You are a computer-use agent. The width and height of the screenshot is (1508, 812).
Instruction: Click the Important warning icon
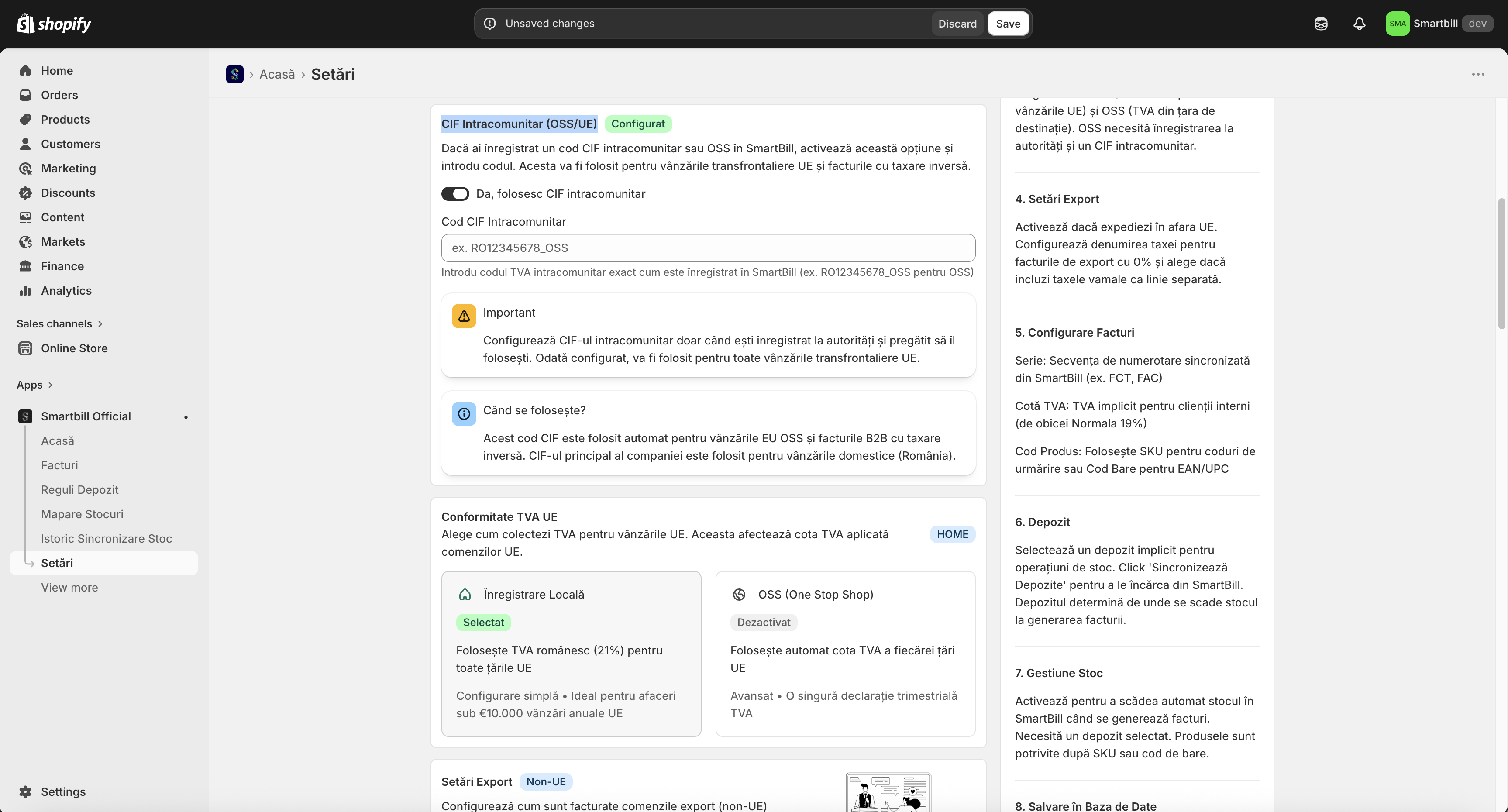click(464, 316)
